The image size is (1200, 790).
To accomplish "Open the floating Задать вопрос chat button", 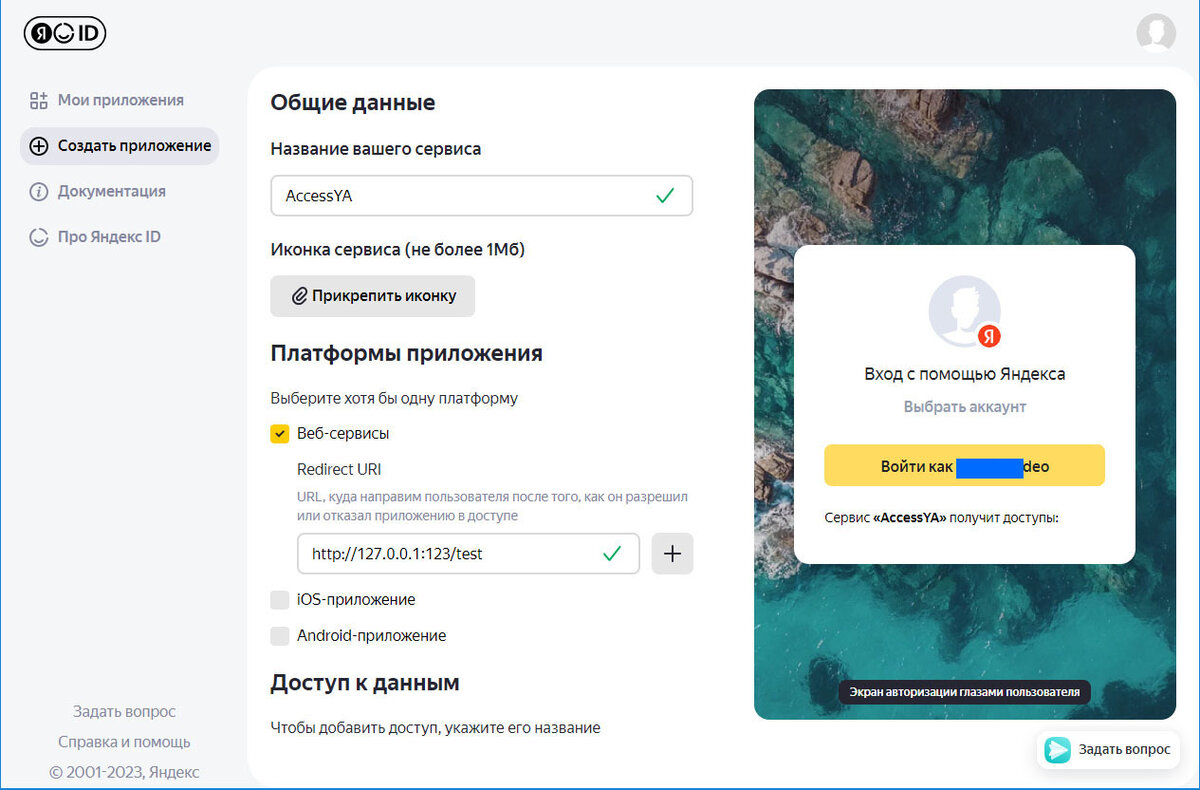I will point(1108,750).
